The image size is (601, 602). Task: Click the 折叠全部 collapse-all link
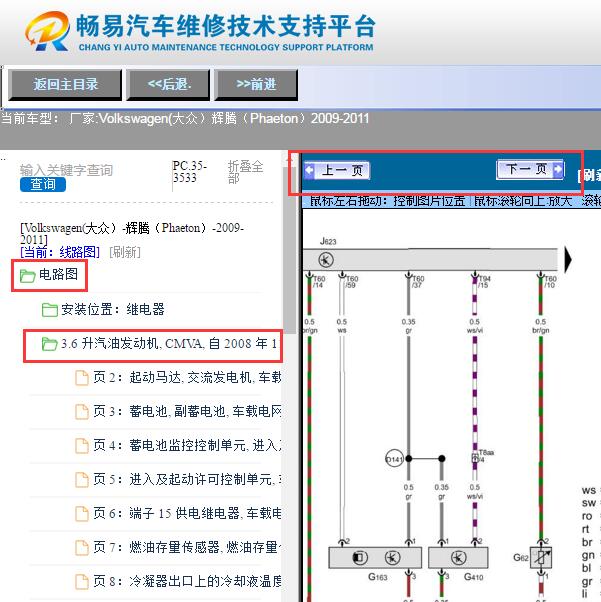245,172
